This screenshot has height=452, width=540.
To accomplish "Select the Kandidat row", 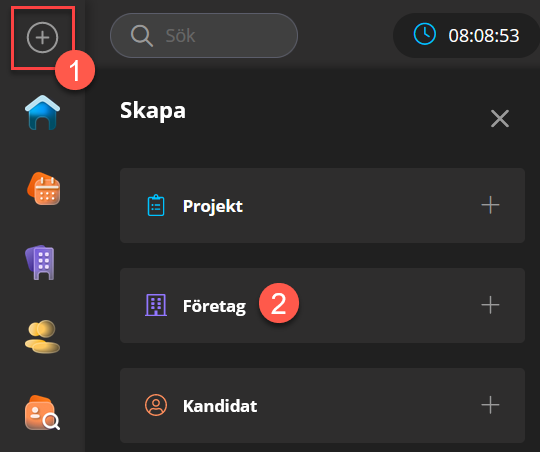I will 322,405.
